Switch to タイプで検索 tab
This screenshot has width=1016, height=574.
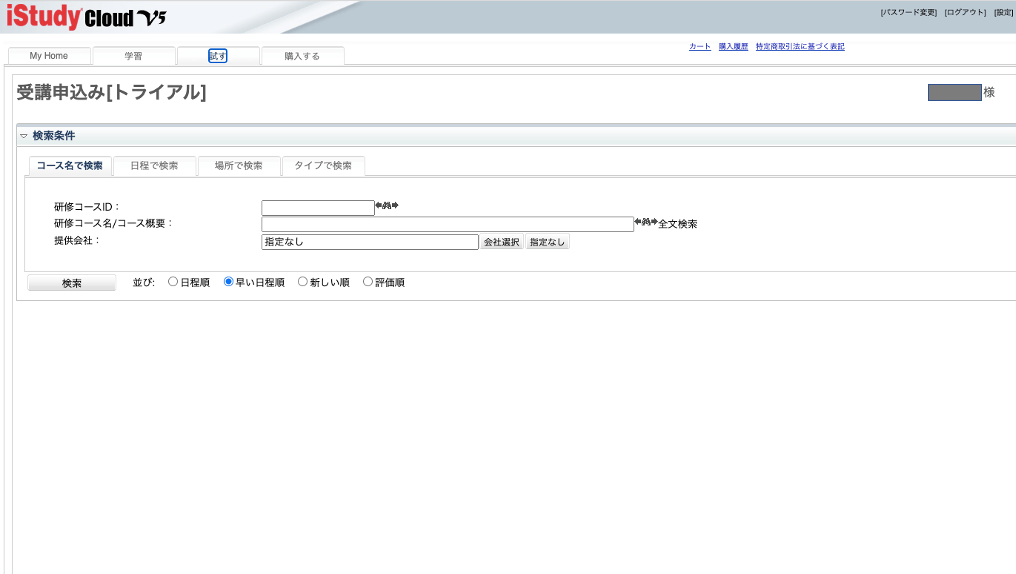pos(322,166)
